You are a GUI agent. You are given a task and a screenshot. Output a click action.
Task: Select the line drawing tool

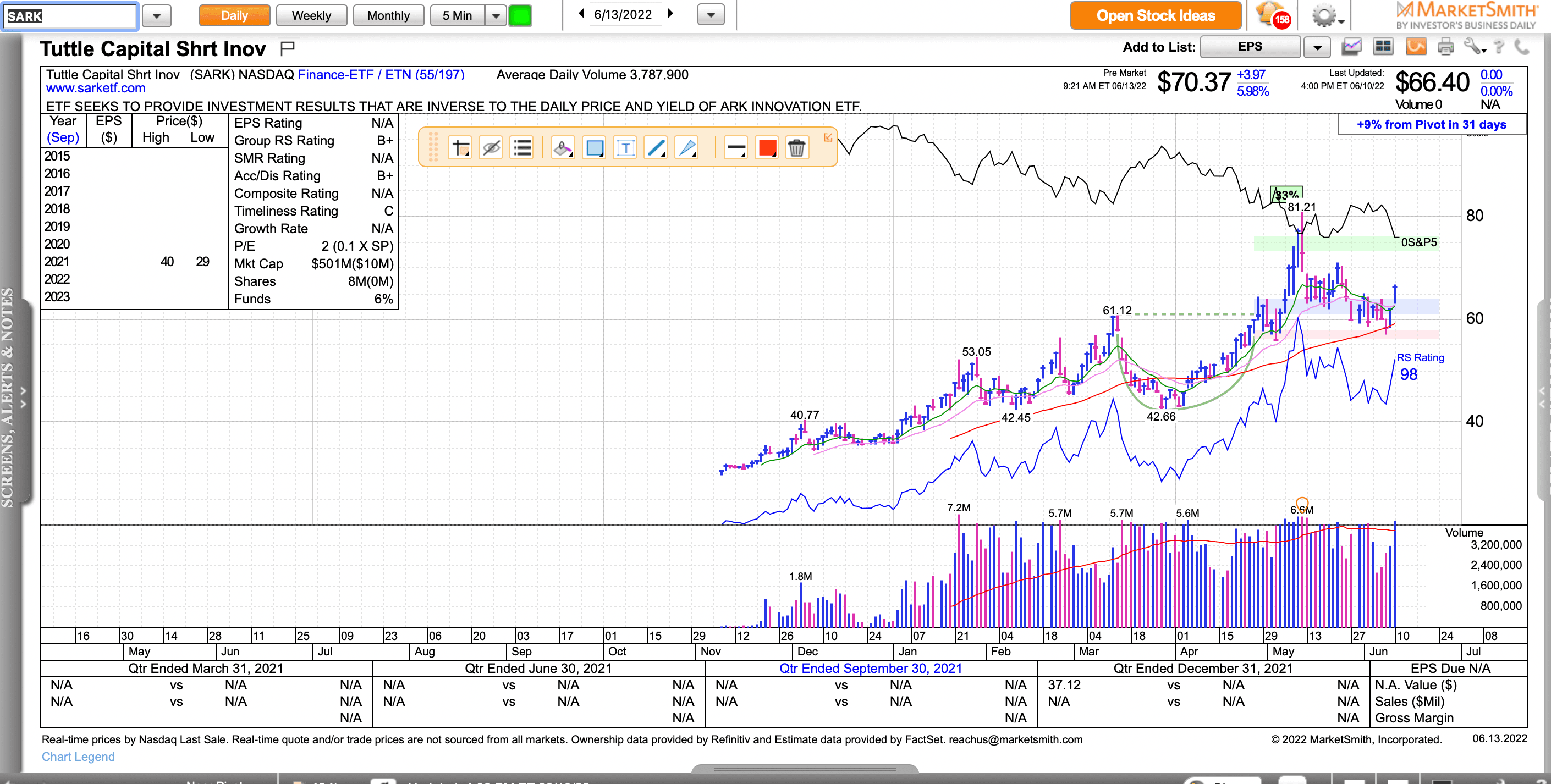tap(656, 148)
